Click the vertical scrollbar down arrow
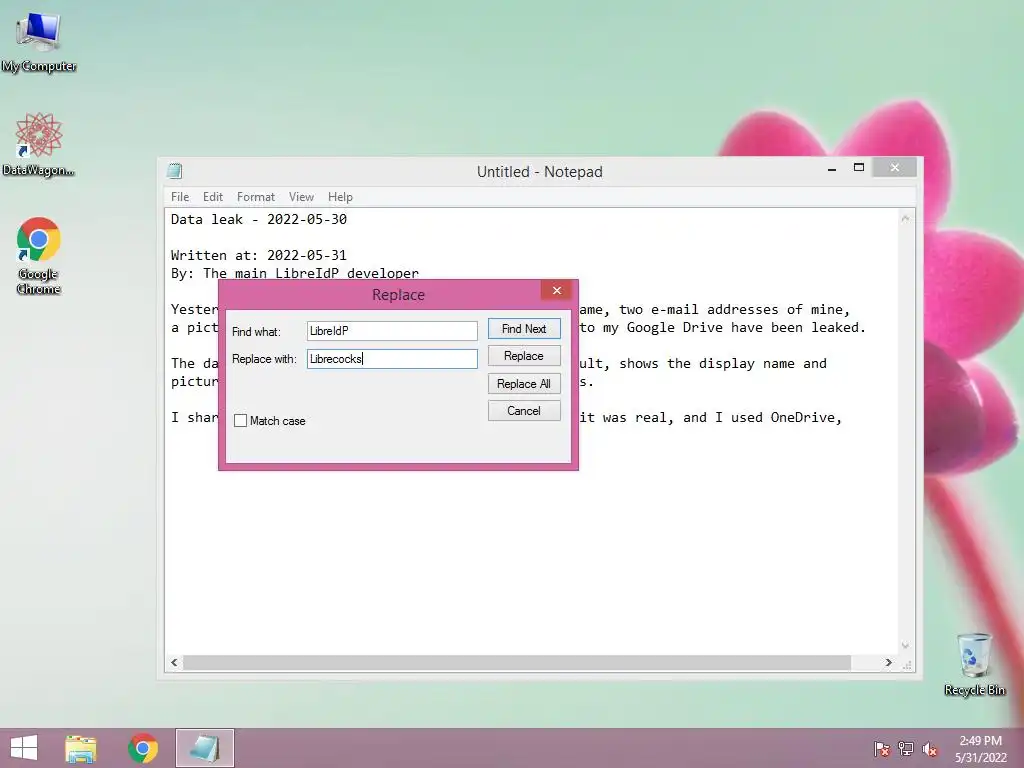1024x768 pixels. (x=905, y=645)
